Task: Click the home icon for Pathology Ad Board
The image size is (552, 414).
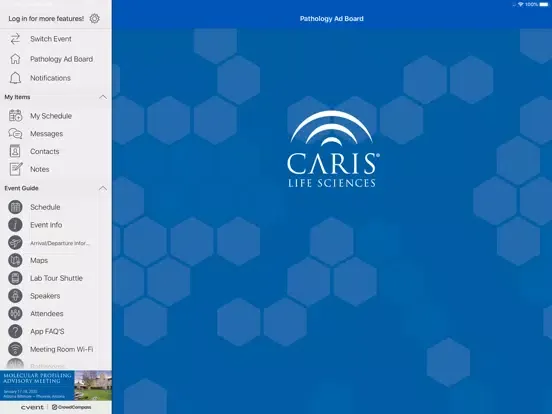Action: (x=15, y=59)
